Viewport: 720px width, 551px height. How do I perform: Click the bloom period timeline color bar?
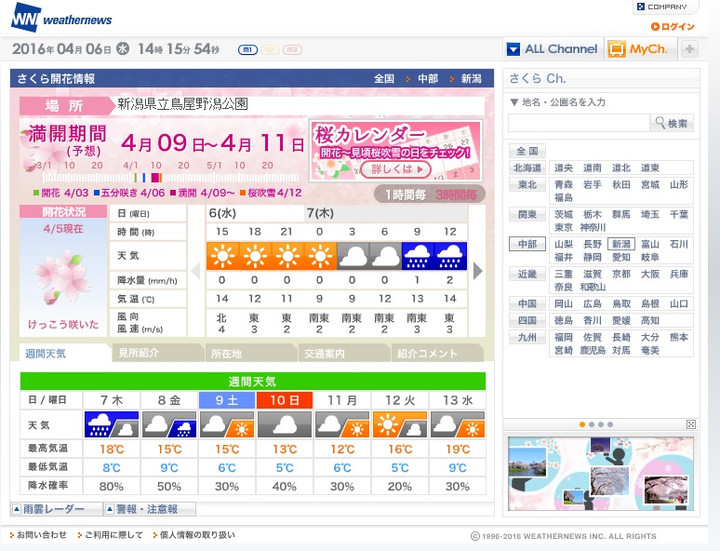tap(160, 177)
